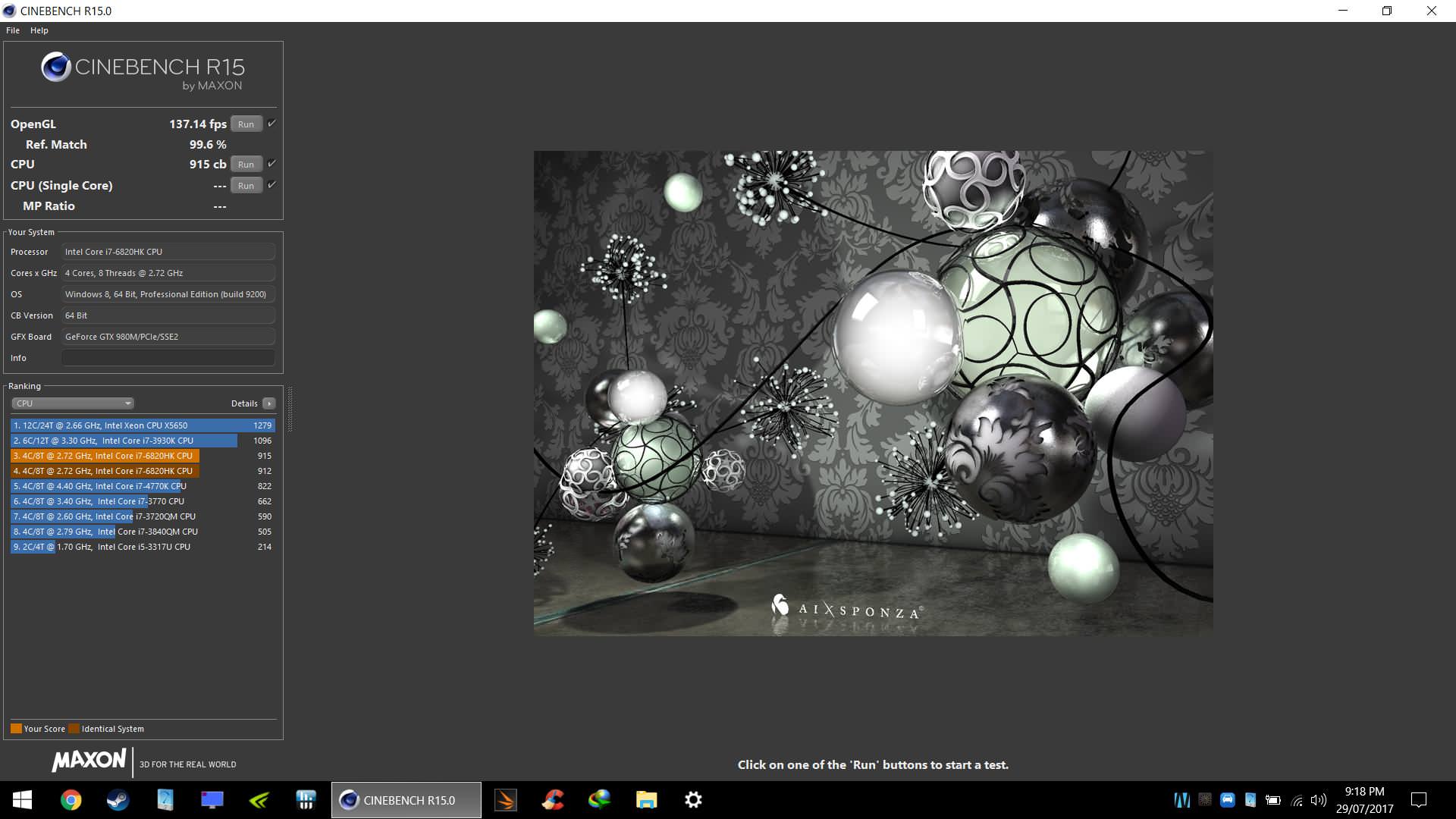Select ranking entry i7-6820HK scoring 912

[143, 471]
